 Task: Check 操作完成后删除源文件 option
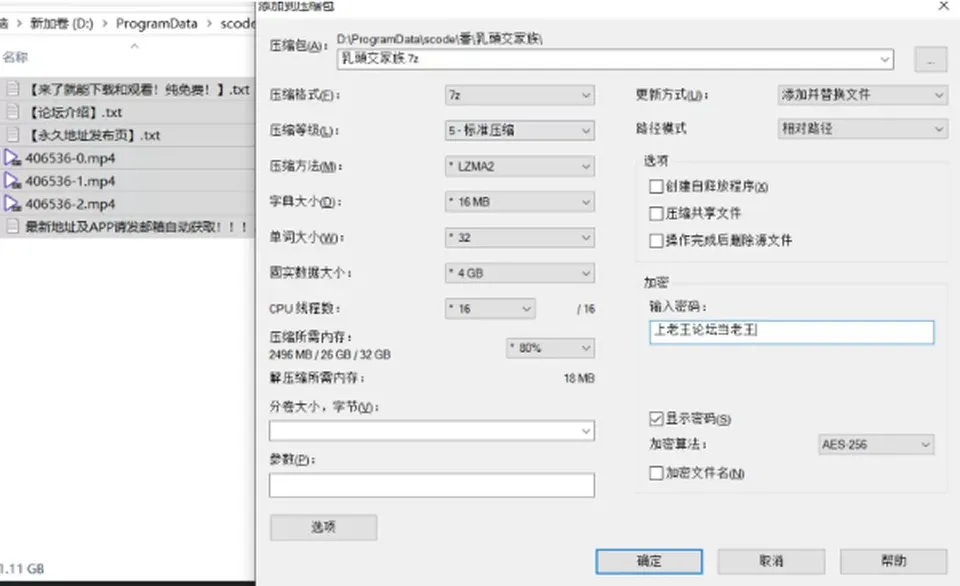(x=656, y=240)
